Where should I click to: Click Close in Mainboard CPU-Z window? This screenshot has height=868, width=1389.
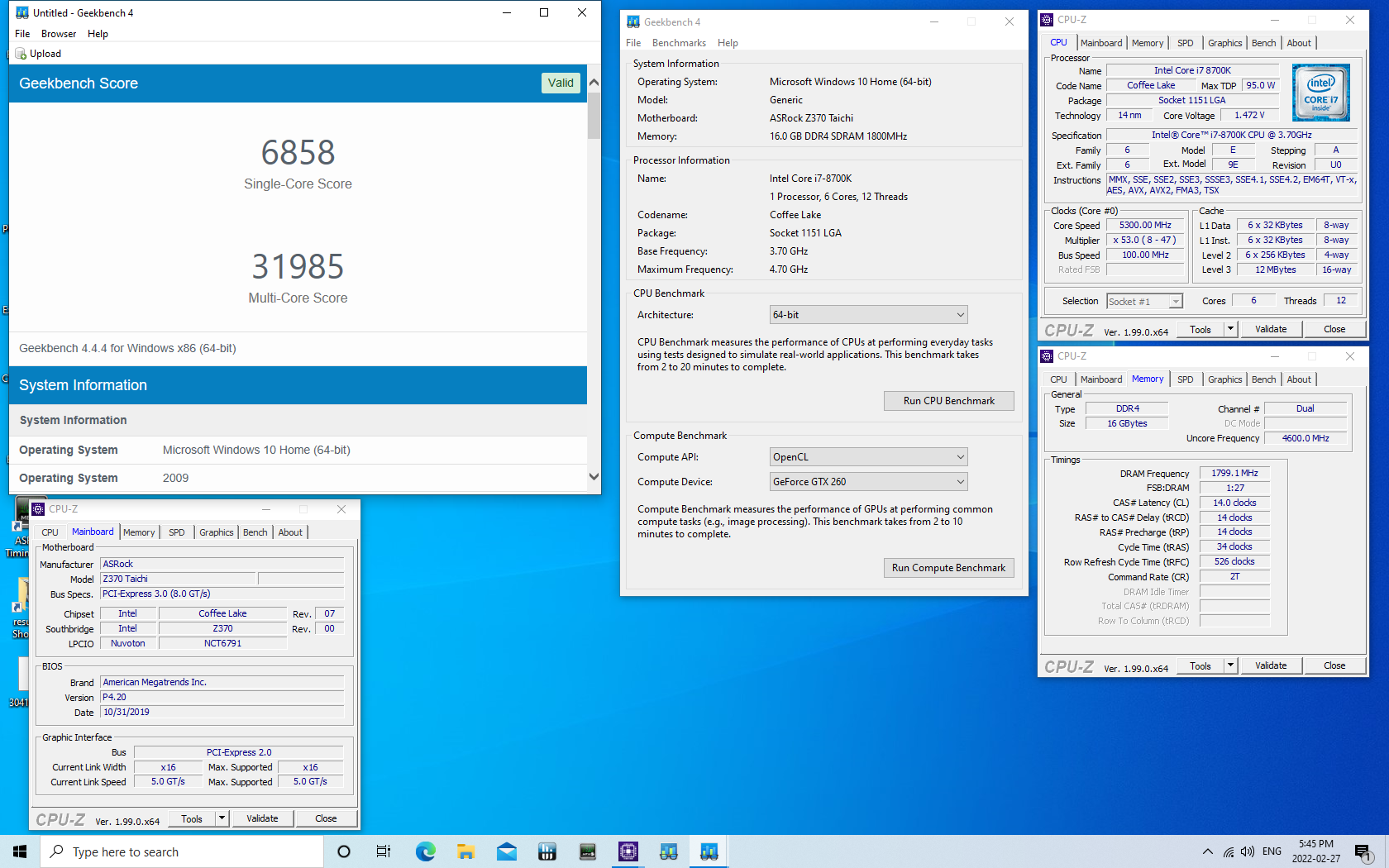coord(326,818)
